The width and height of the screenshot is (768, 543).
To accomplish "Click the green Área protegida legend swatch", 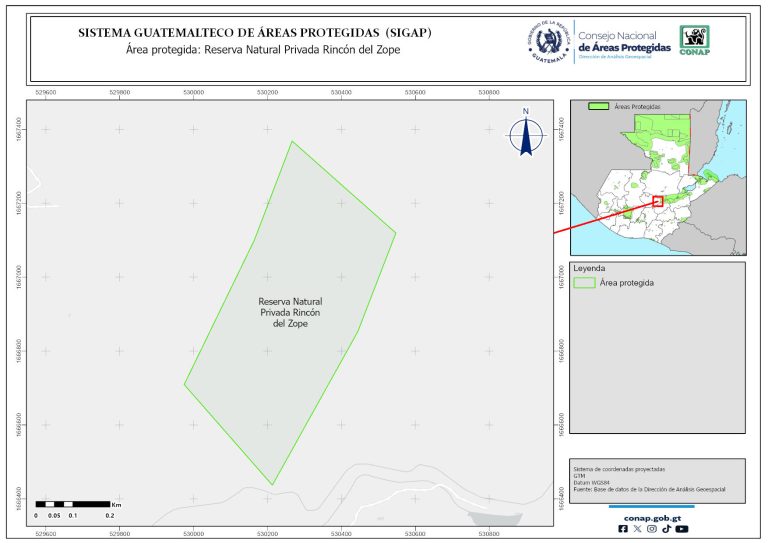I will tap(584, 283).
